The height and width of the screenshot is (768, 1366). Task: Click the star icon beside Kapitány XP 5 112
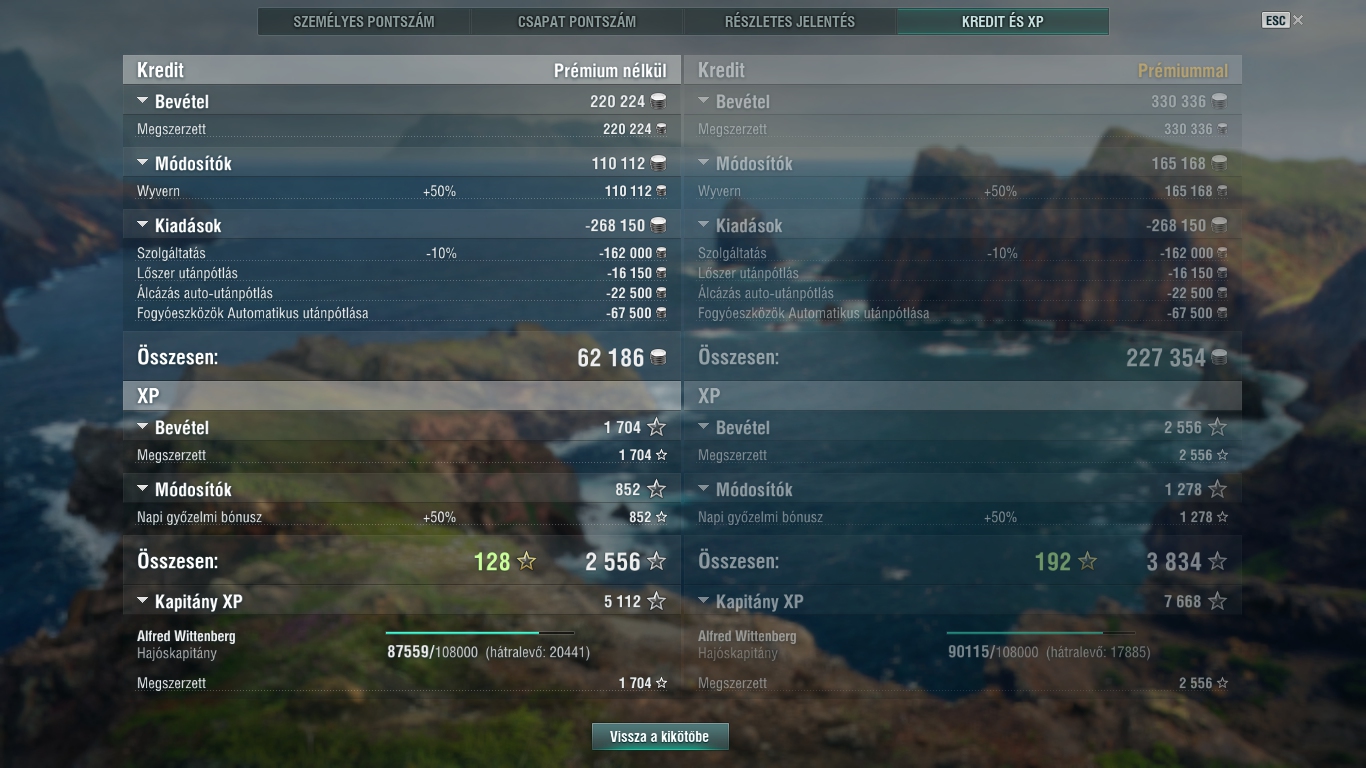click(x=656, y=601)
